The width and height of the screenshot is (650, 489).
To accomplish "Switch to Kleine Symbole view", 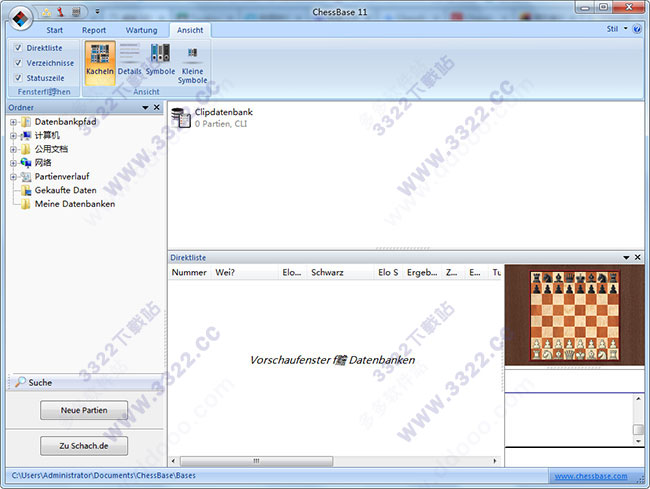I will (192, 64).
